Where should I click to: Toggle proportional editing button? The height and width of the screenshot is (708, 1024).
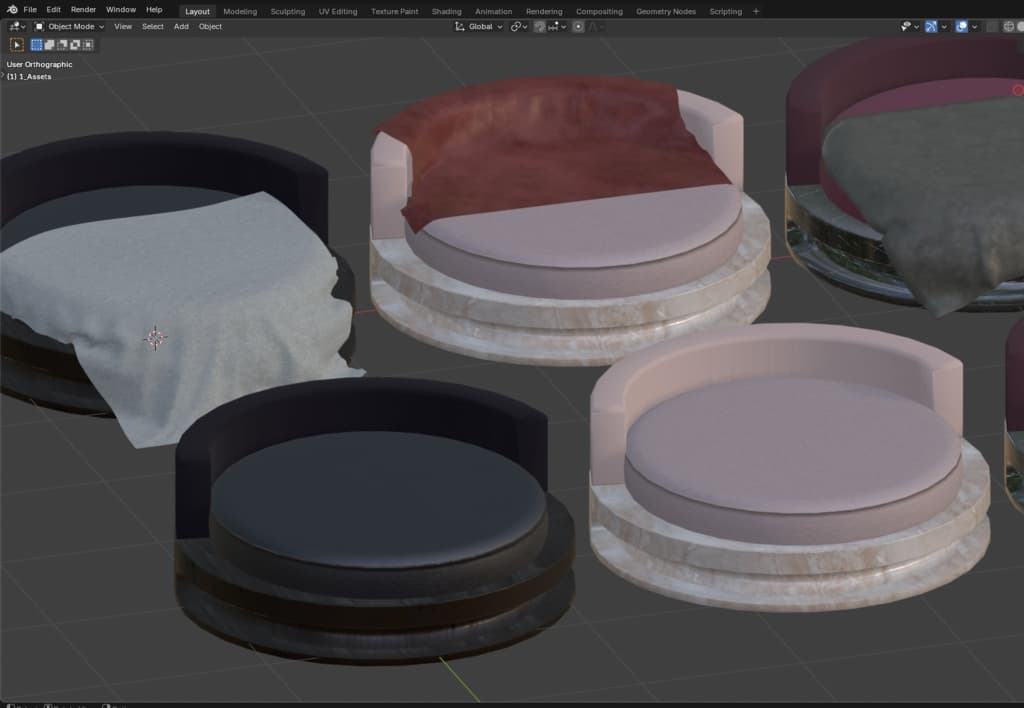[578, 27]
